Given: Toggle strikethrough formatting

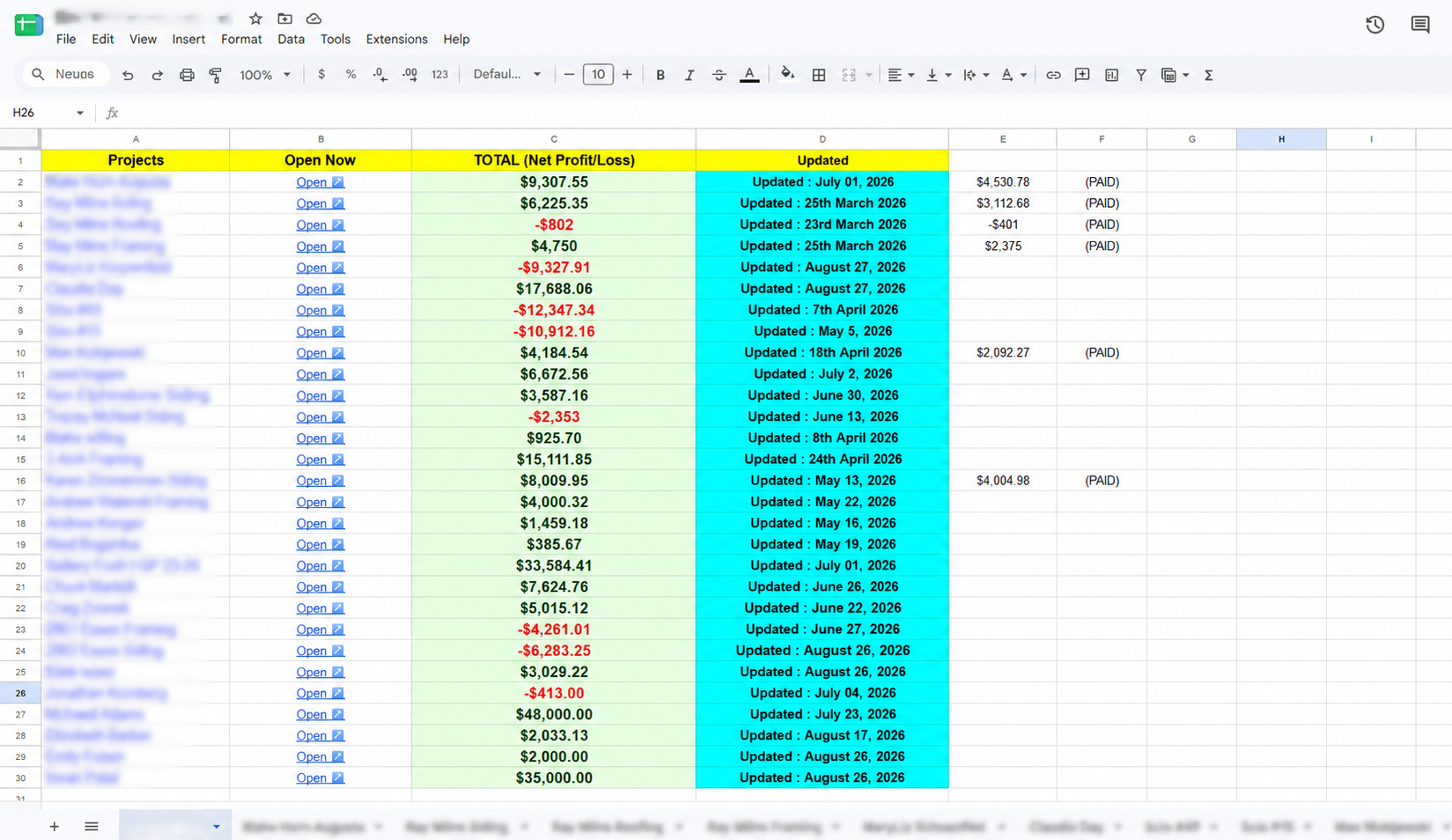Looking at the screenshot, I should point(719,75).
